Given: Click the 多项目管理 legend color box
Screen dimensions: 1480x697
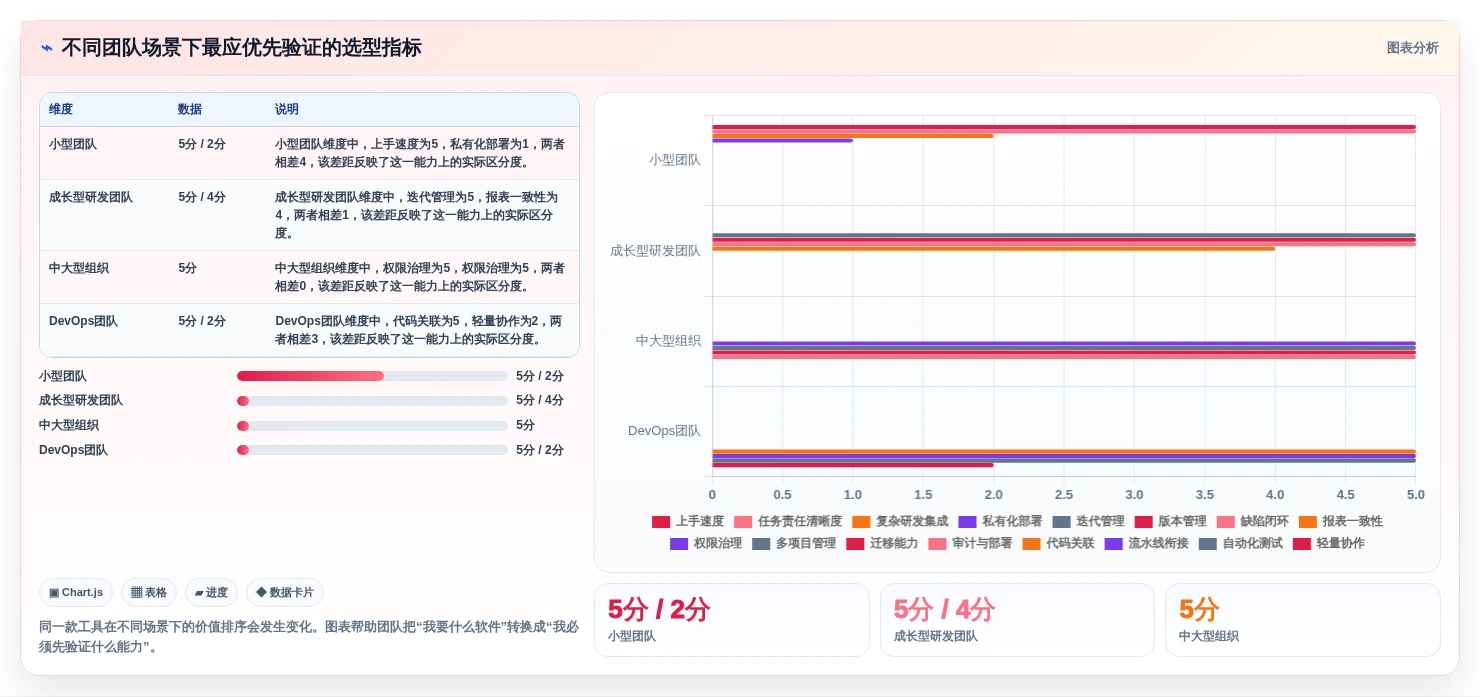Looking at the screenshot, I should point(761,544).
